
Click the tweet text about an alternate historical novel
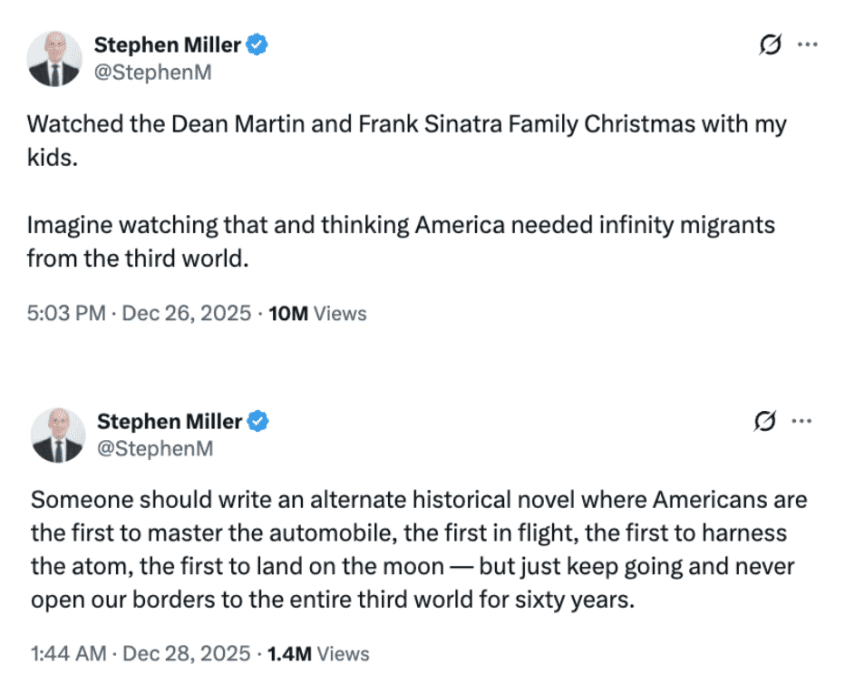point(418,499)
